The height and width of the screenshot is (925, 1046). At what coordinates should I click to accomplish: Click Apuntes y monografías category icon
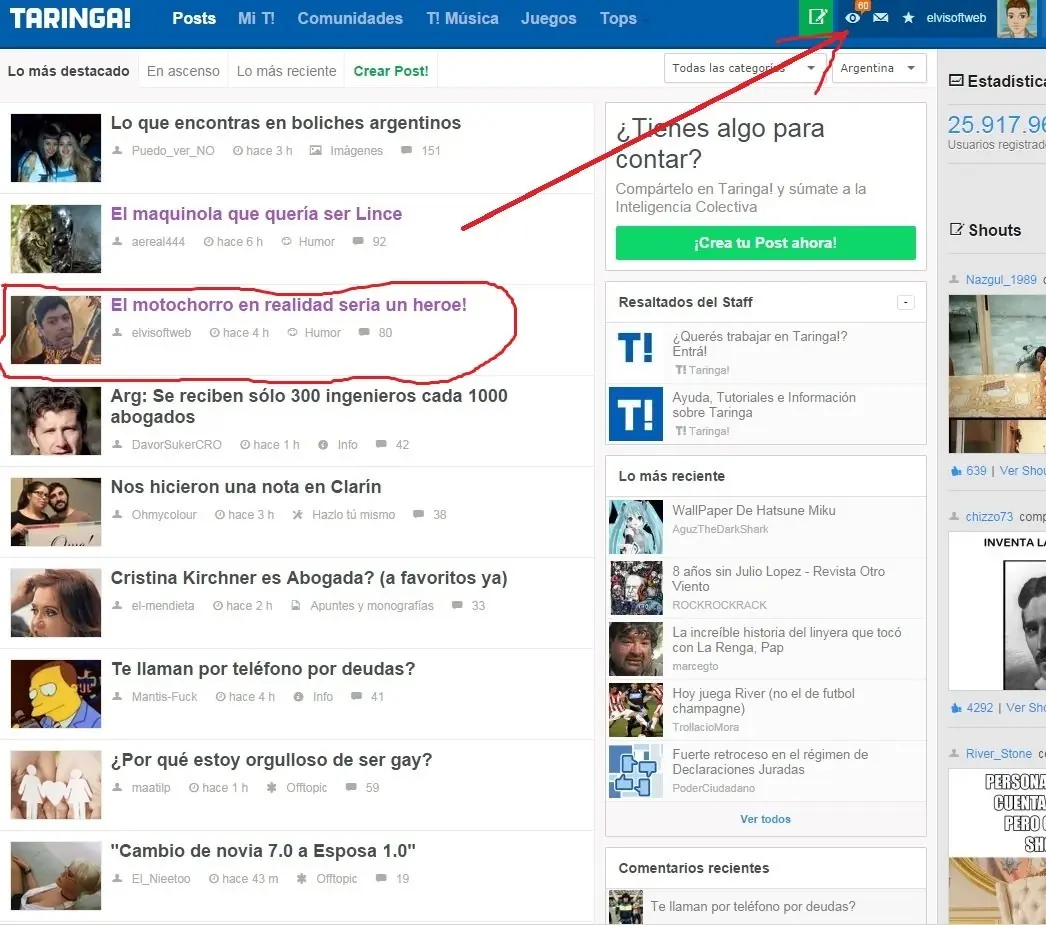click(x=295, y=606)
